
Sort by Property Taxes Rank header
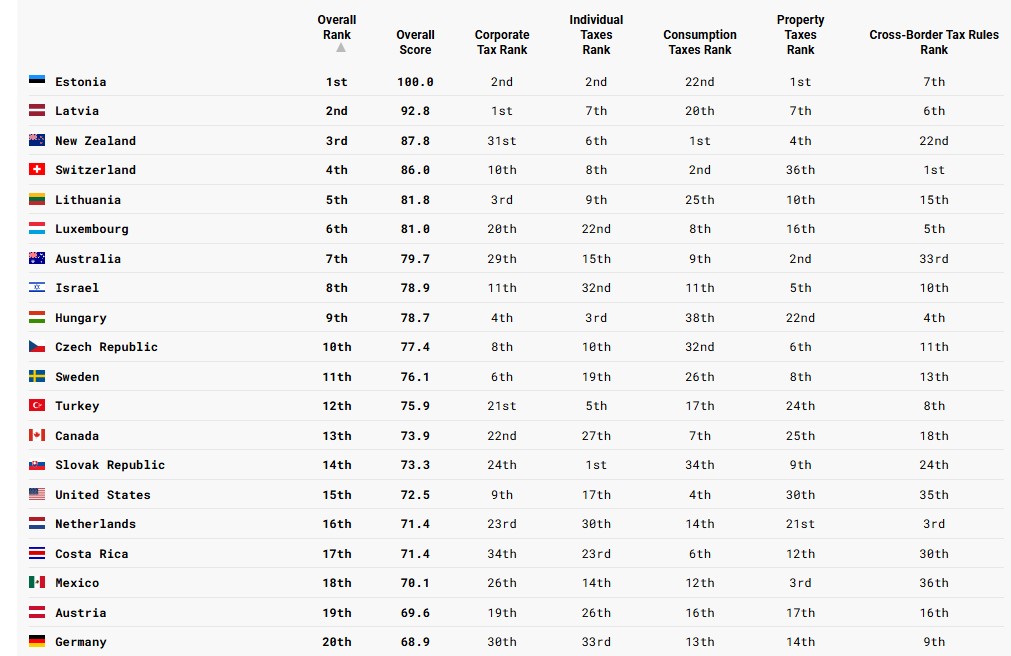point(800,35)
